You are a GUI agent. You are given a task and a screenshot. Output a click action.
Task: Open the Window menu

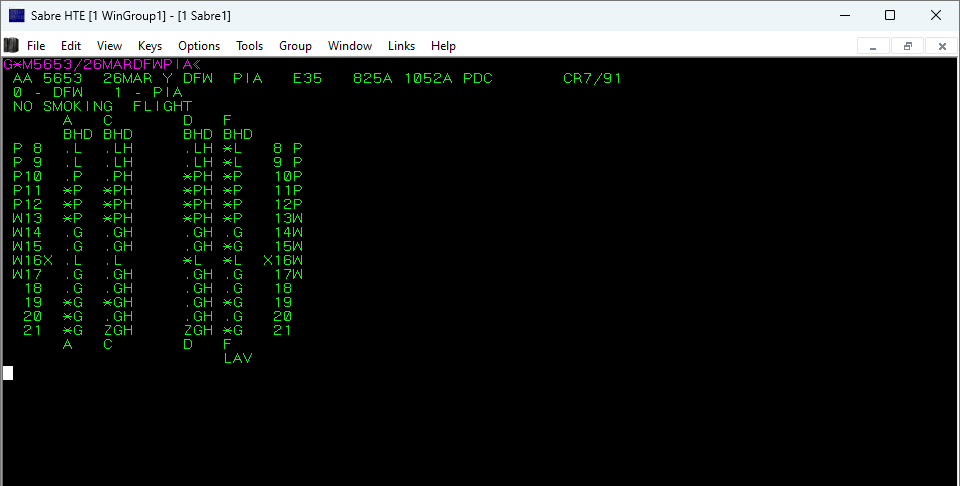pyautogui.click(x=350, y=46)
